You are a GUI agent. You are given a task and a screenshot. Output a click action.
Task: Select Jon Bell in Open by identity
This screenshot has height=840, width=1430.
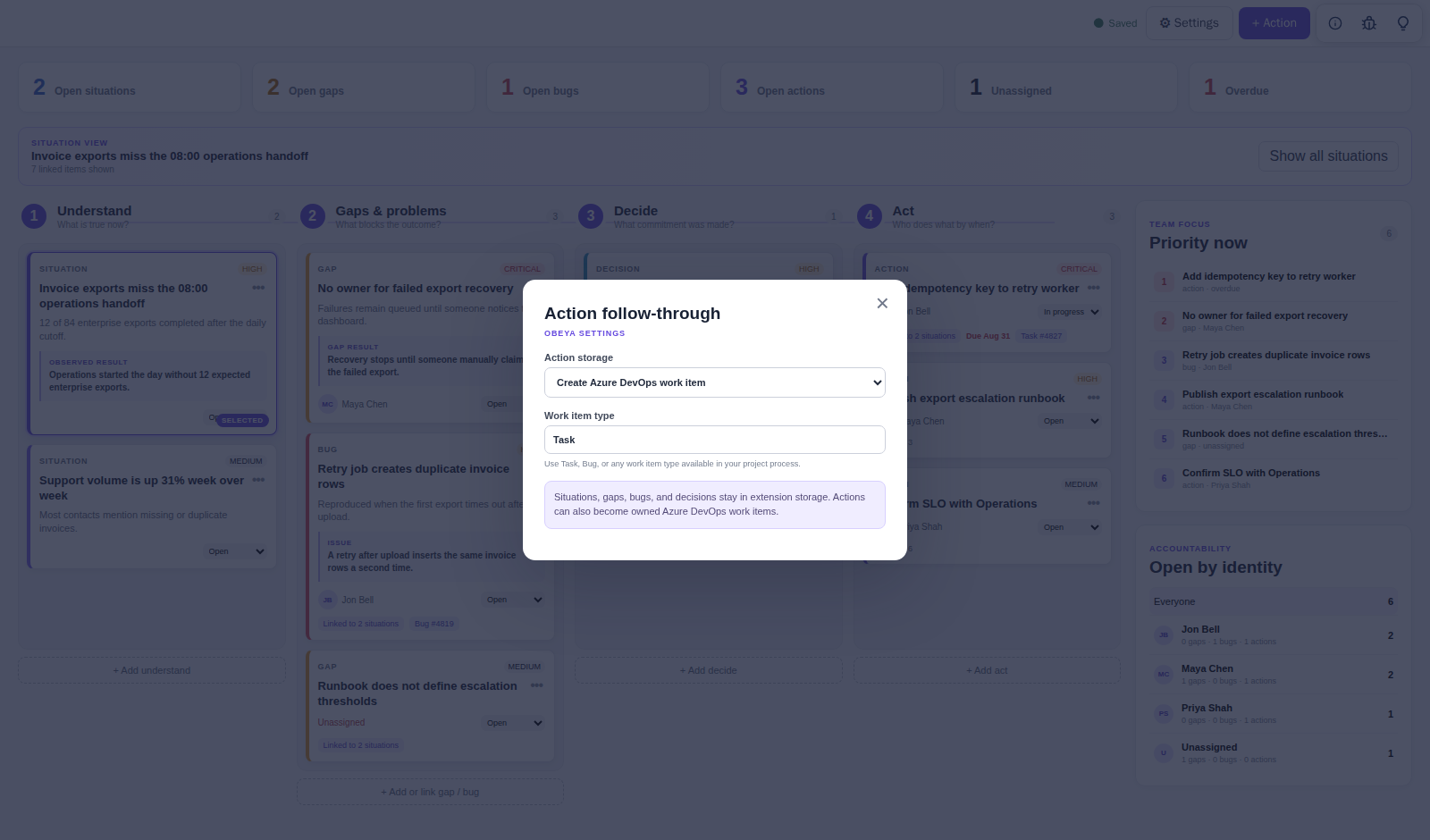tap(1274, 635)
